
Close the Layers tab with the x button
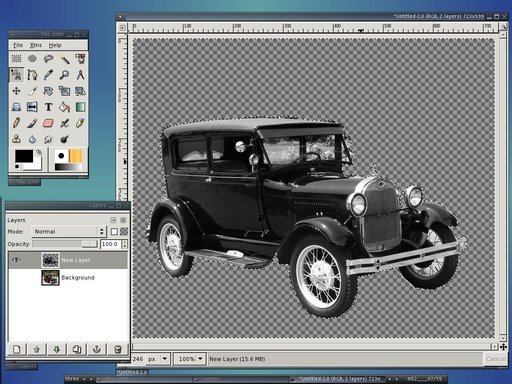click(123, 220)
